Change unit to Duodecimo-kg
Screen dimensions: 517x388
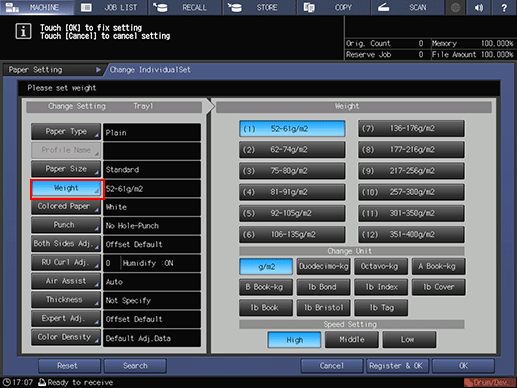coord(323,266)
